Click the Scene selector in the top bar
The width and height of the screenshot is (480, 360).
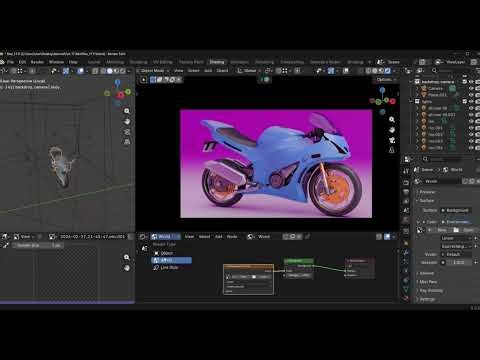393,62
